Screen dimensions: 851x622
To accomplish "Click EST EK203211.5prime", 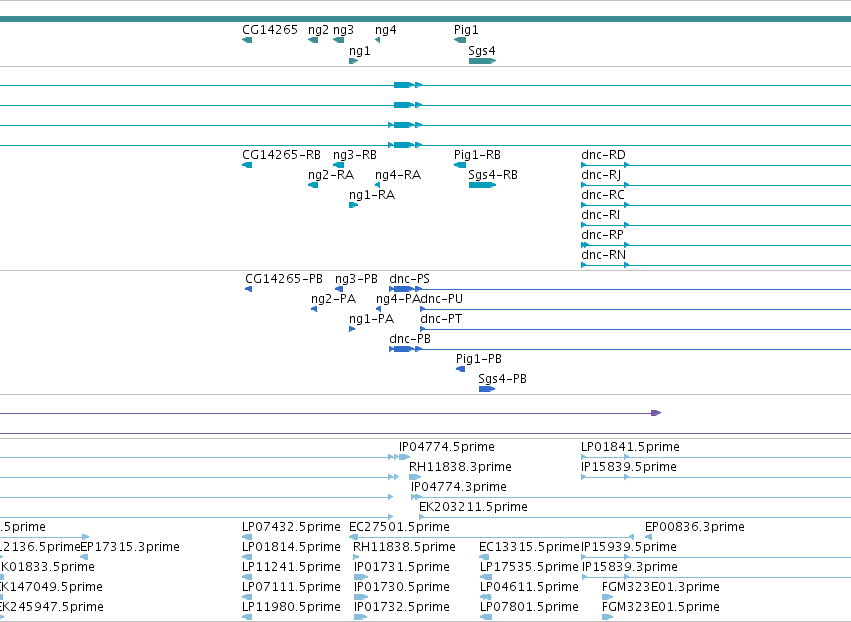I will coord(473,507).
